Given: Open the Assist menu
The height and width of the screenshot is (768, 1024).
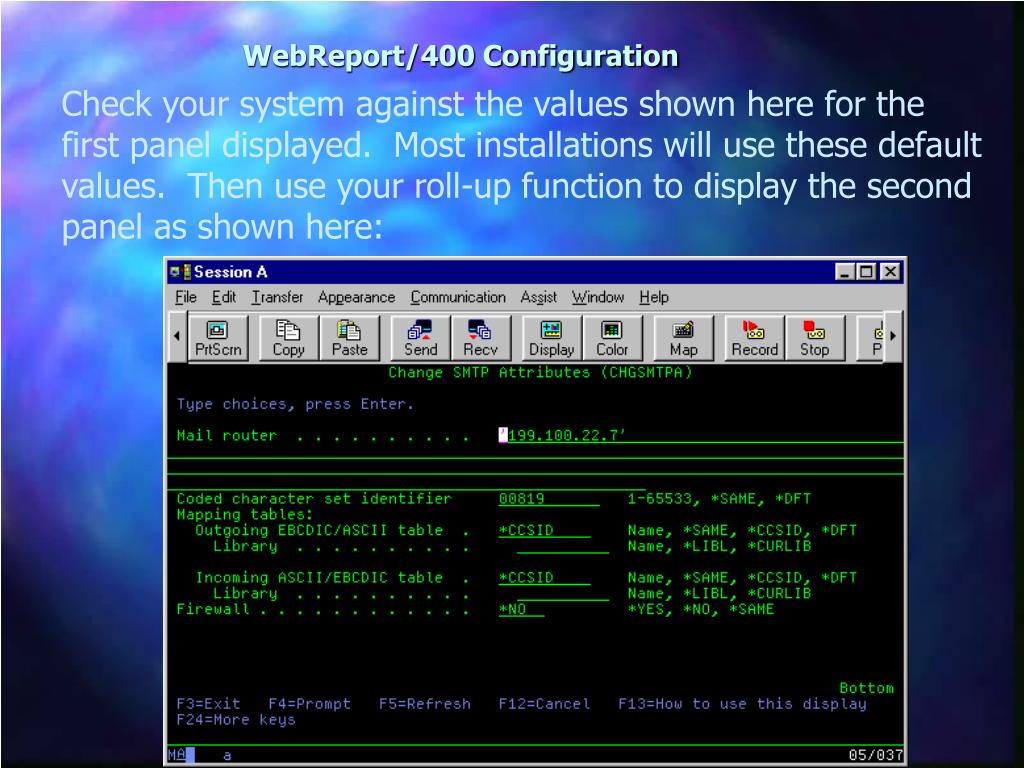Looking at the screenshot, I should point(539,298).
